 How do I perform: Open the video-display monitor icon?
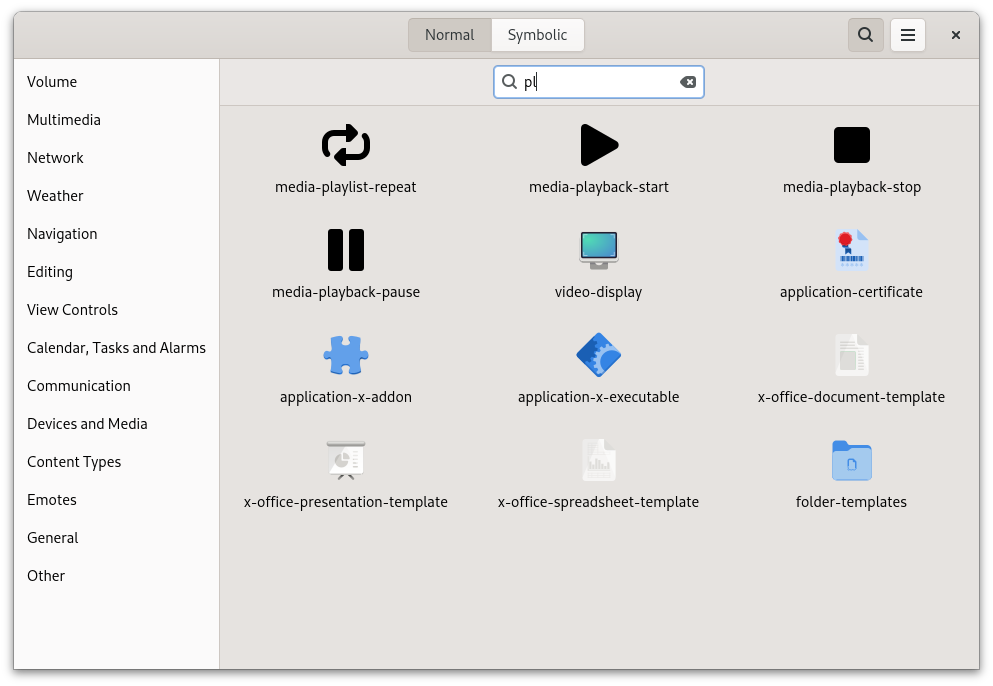coord(598,250)
